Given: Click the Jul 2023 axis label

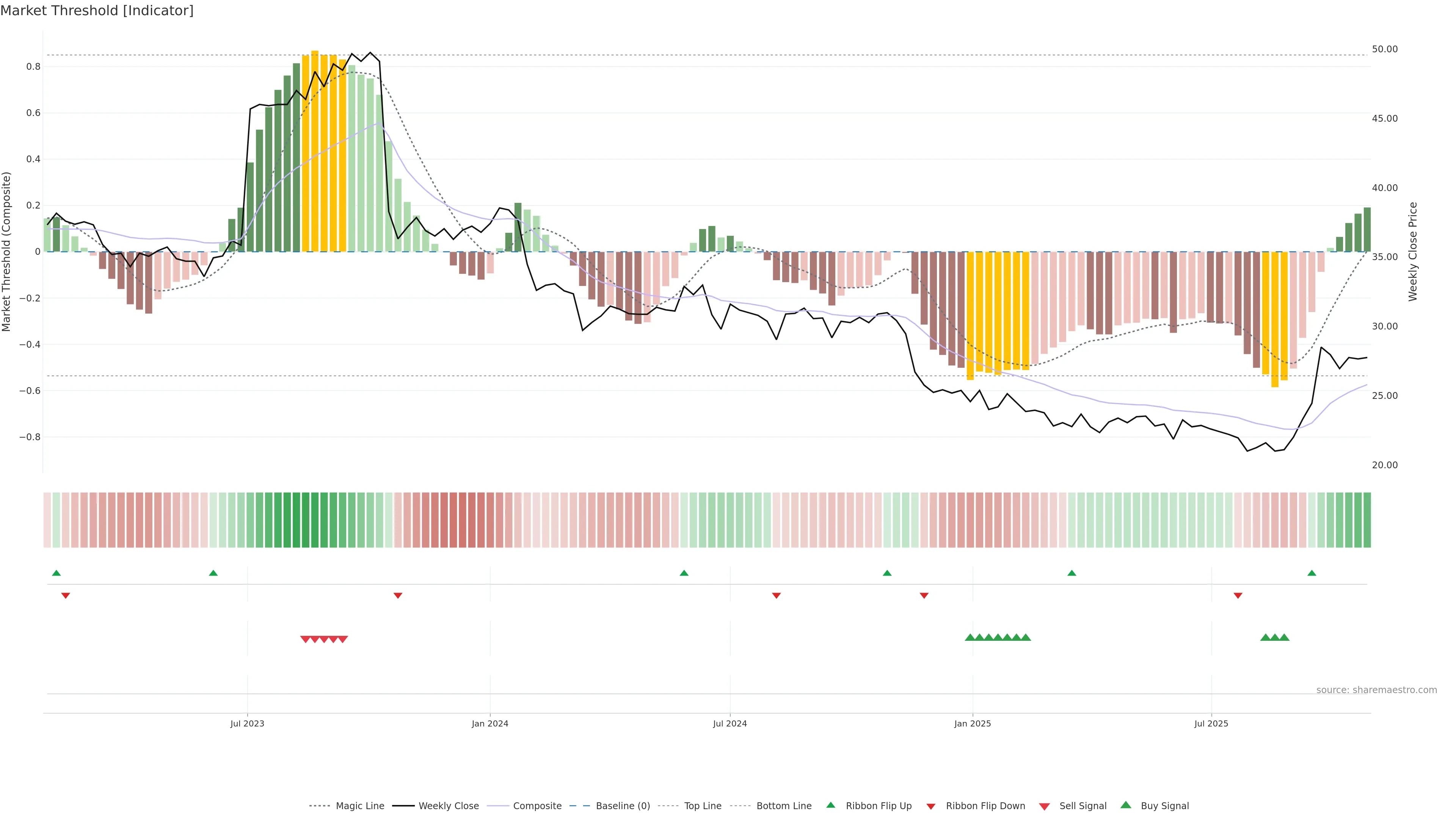Looking at the screenshot, I should (247, 723).
